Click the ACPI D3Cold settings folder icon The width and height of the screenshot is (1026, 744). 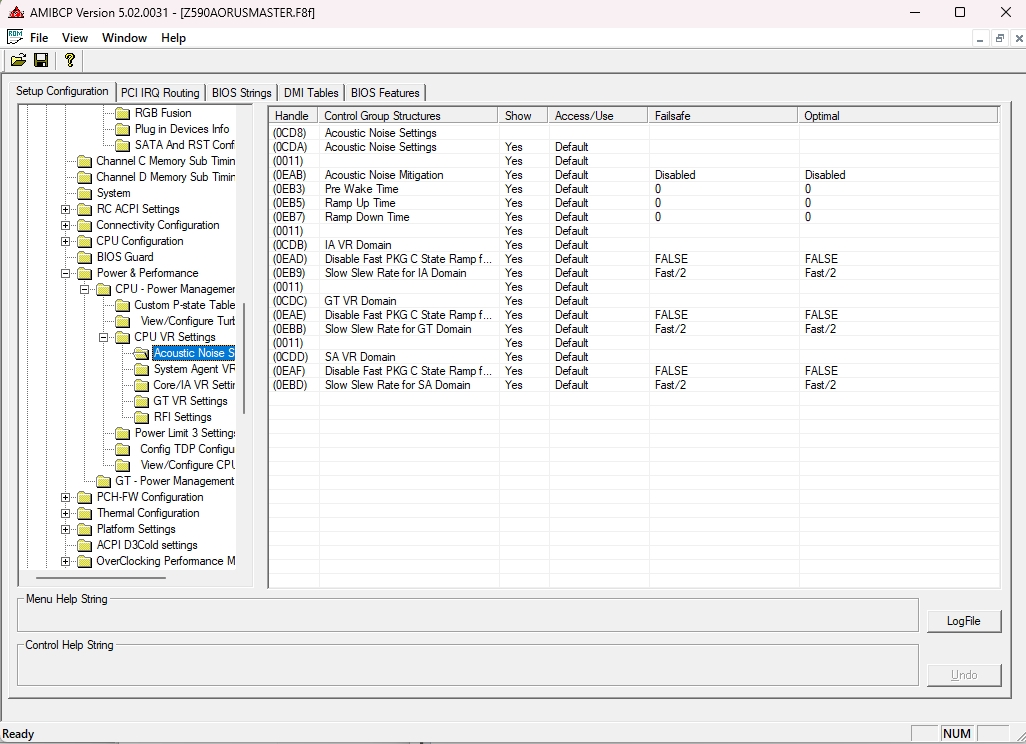[84, 546]
